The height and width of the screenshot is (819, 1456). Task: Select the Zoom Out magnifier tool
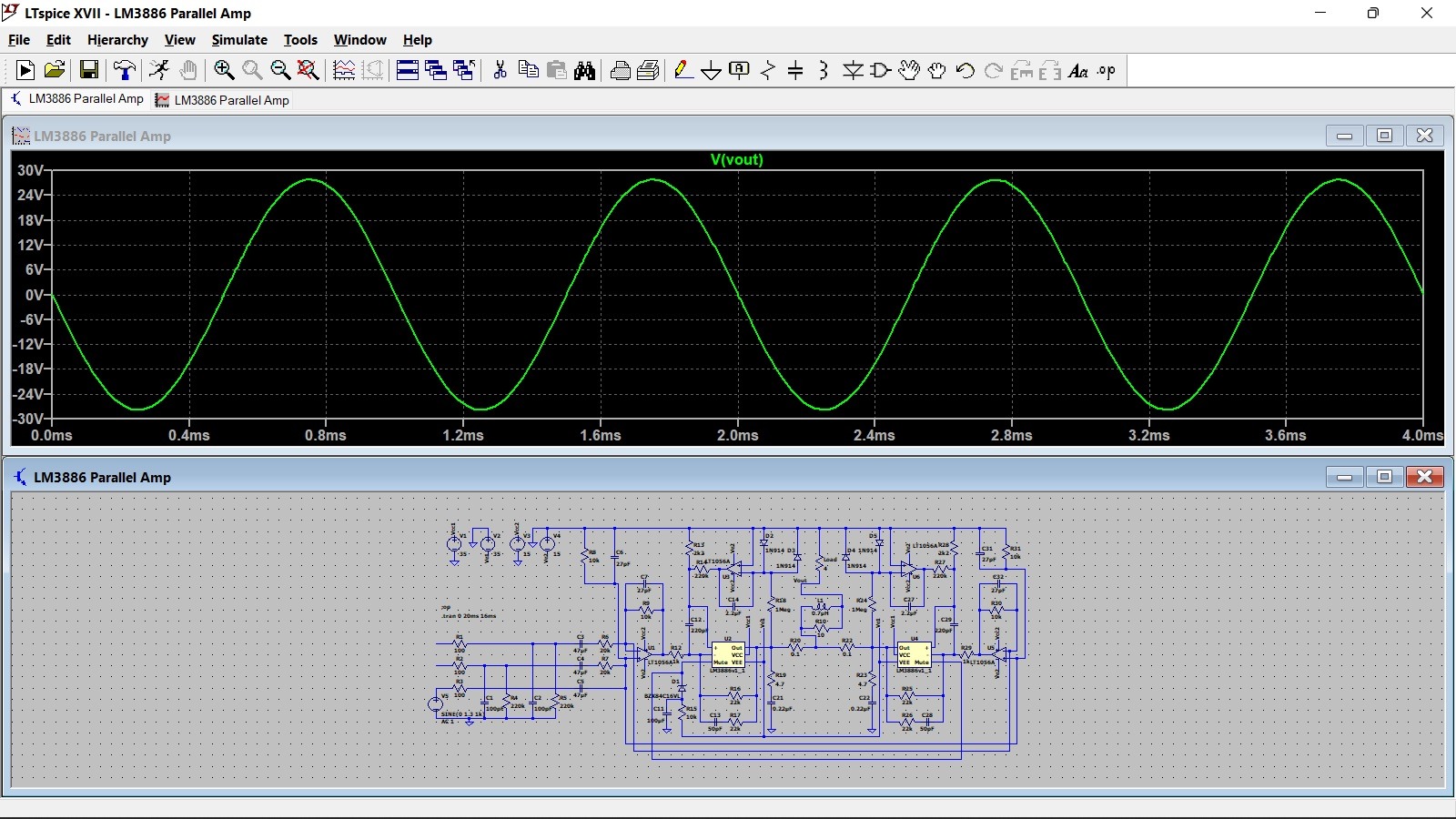pos(280,70)
